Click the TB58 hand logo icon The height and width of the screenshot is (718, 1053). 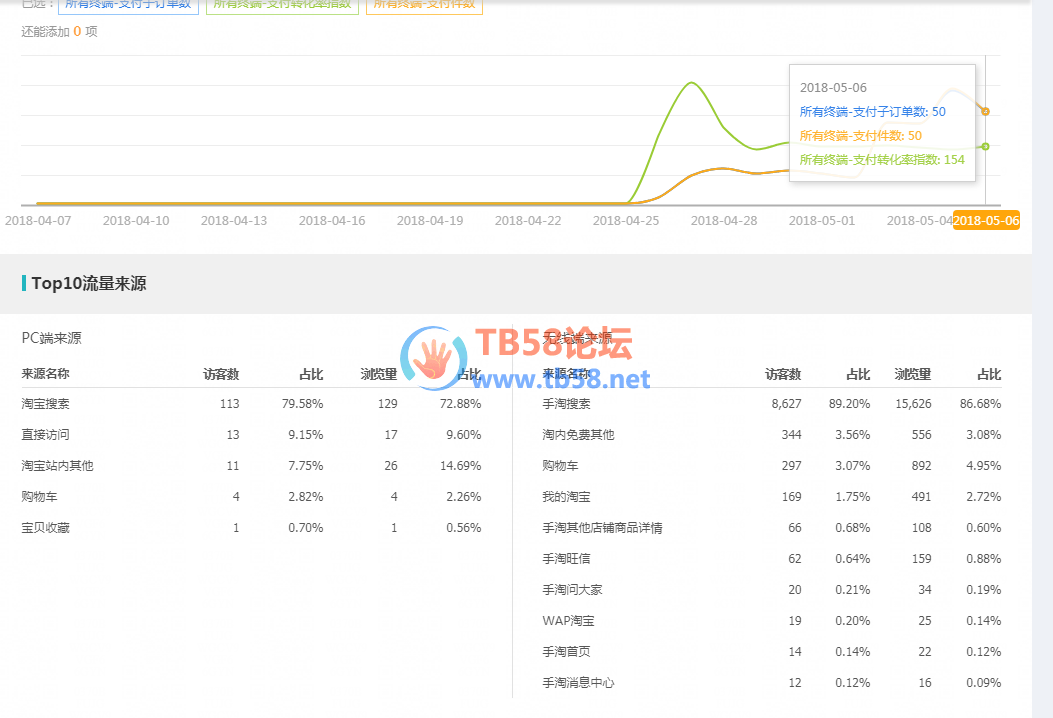point(434,358)
